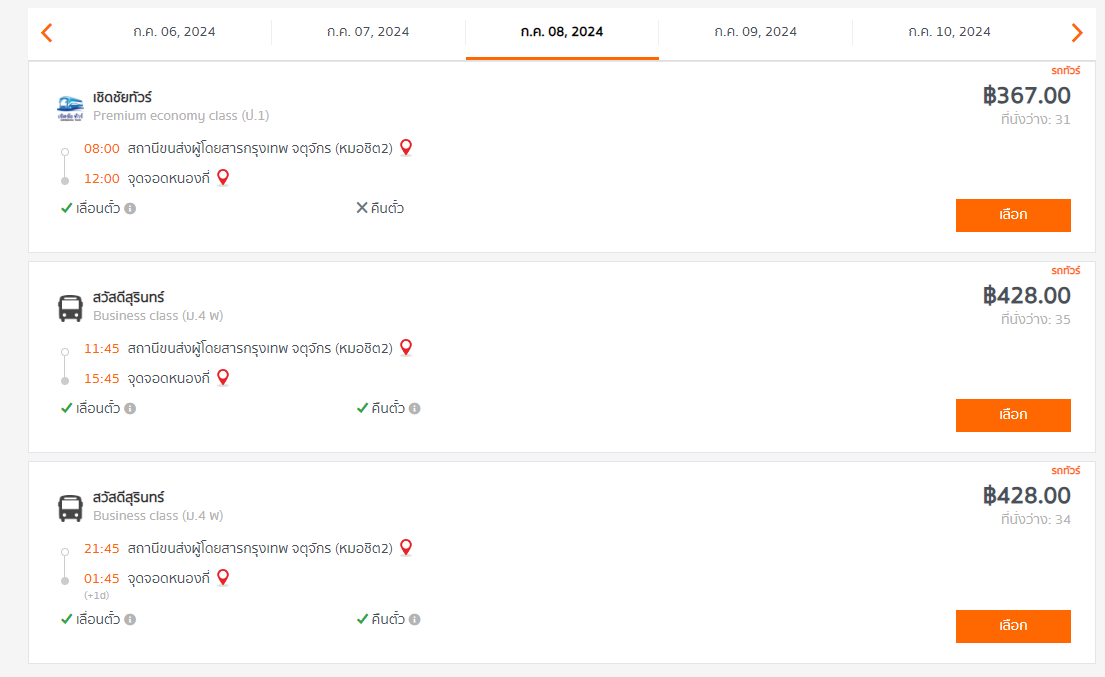This screenshot has width=1105, height=677.
Task: Select the 11:45 Sawasdee Surin trip
Action: tap(1013, 415)
